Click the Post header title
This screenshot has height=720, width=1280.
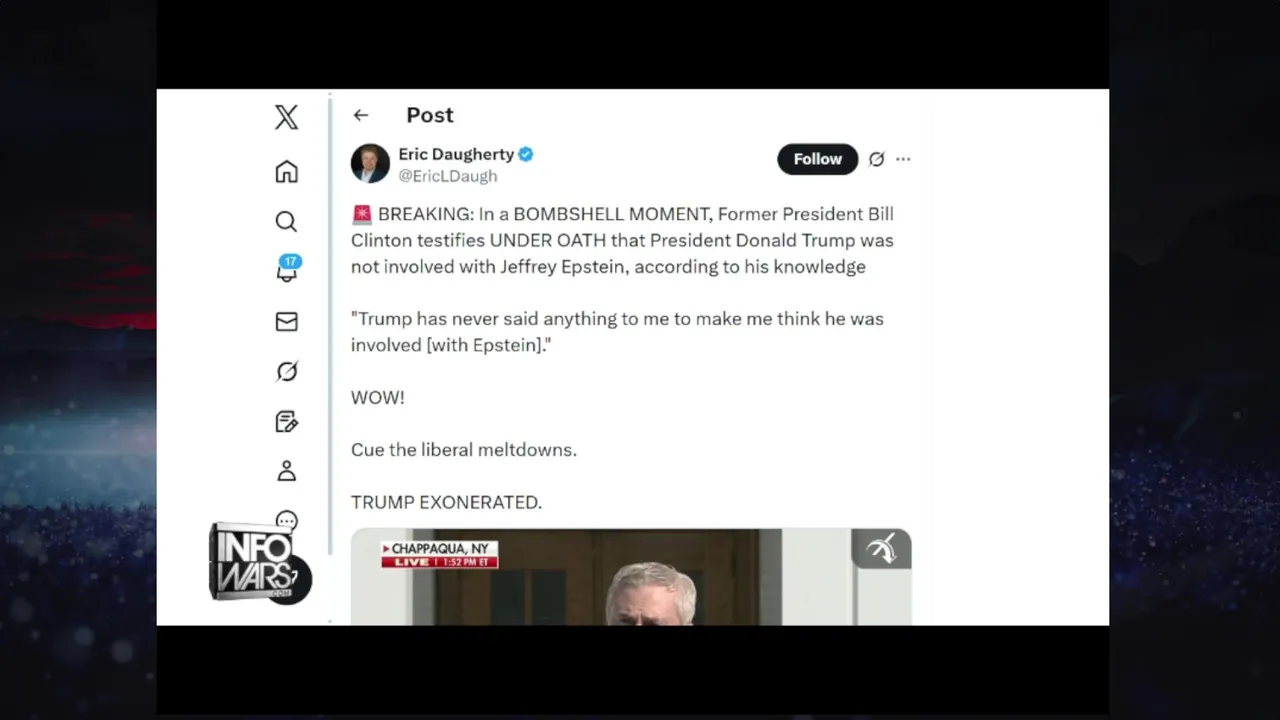click(x=430, y=115)
